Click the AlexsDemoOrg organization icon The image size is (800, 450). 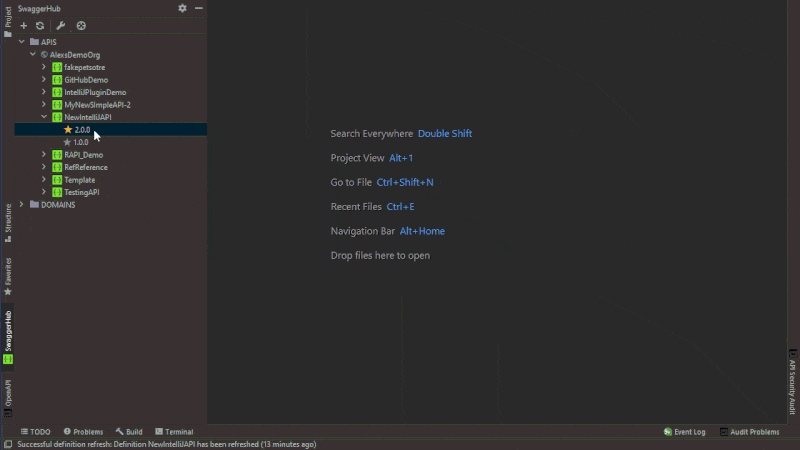(44, 55)
